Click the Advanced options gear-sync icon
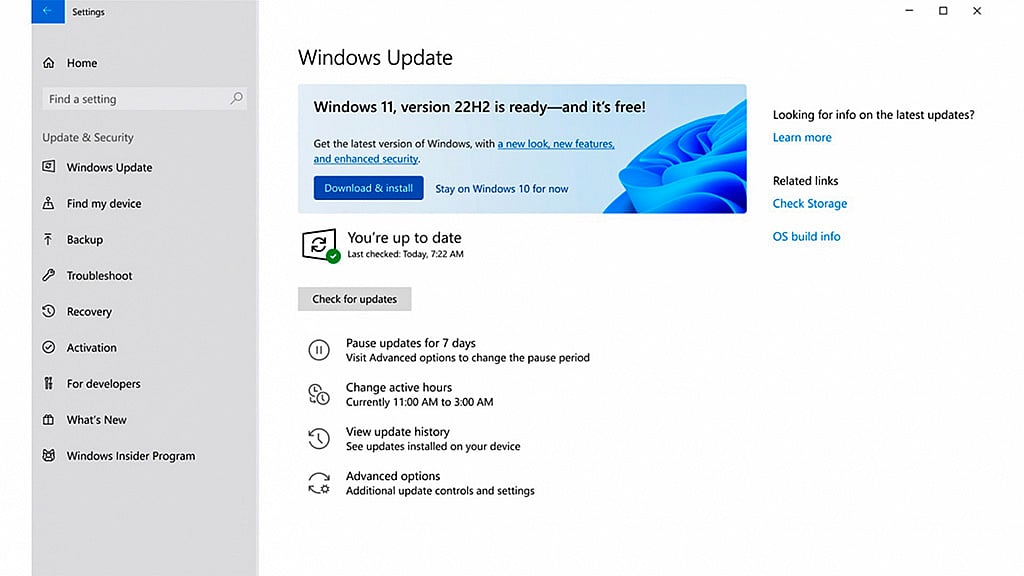Viewport: 1024px width, 576px height. coord(319,483)
